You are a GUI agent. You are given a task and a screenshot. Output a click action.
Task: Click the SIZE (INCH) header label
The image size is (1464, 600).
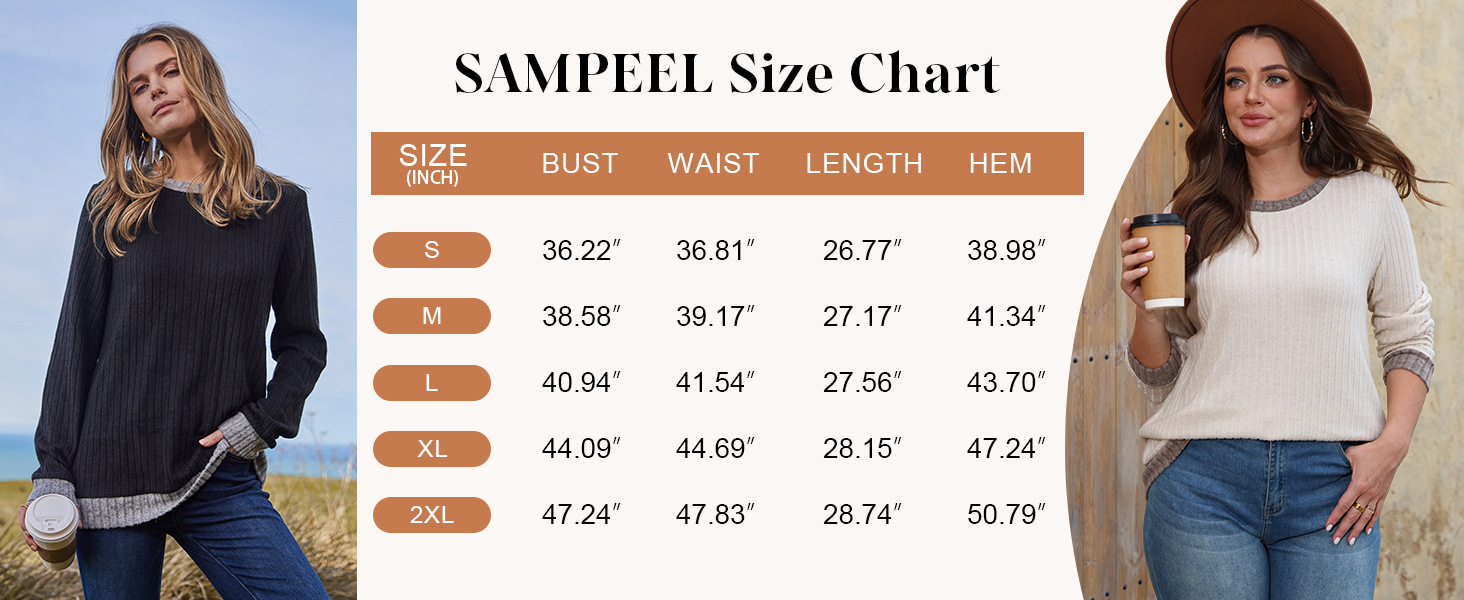tap(433, 164)
